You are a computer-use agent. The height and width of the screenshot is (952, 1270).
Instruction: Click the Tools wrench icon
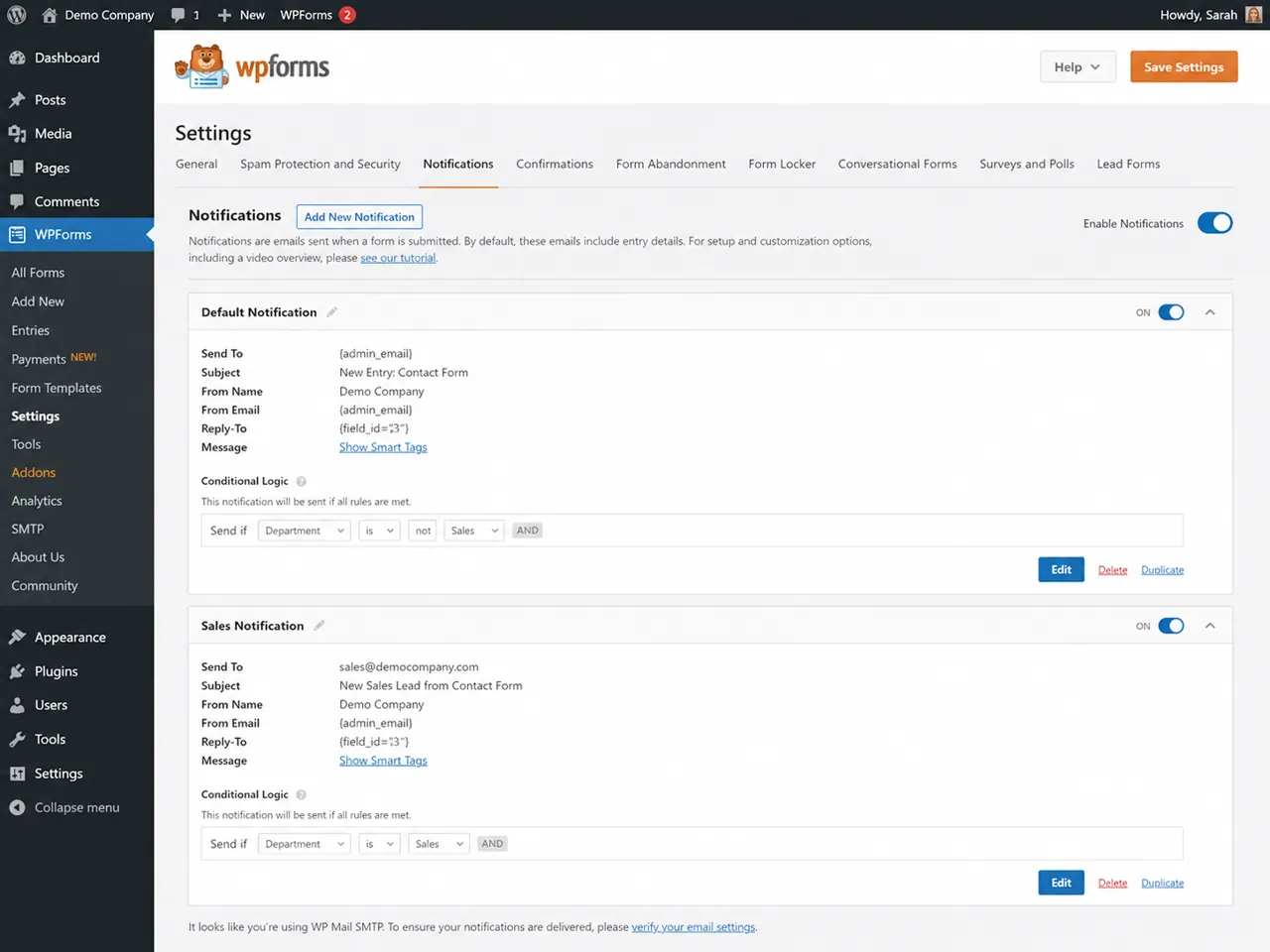(x=17, y=740)
